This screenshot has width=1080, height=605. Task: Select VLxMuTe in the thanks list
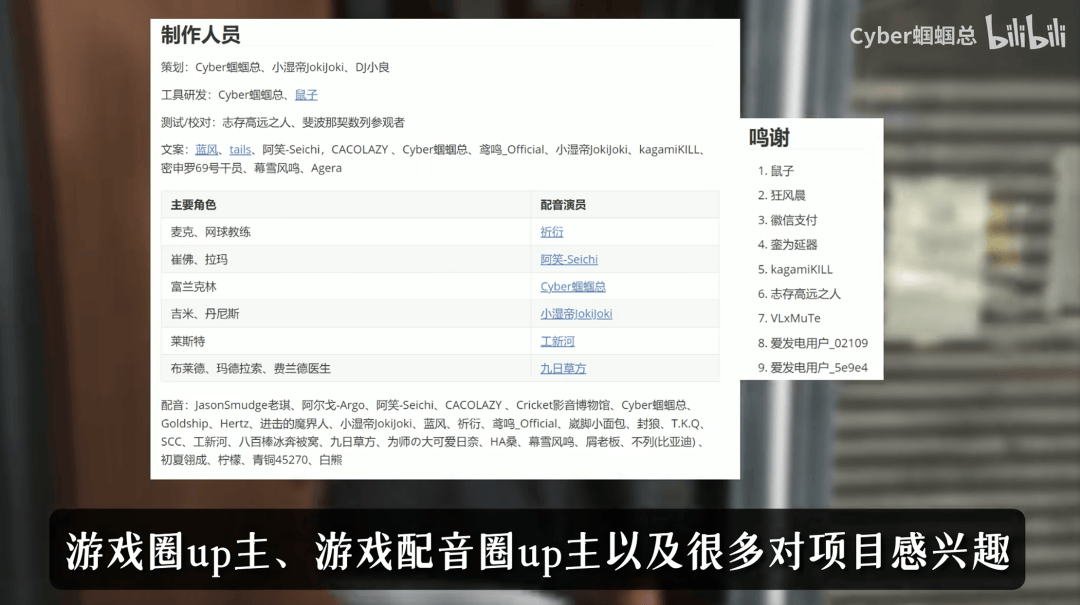[x=795, y=318]
